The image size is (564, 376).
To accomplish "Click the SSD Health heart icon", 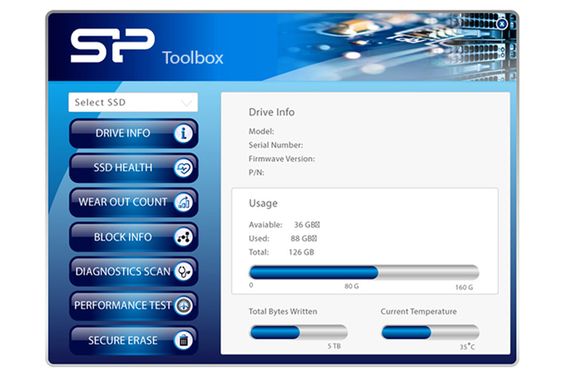I will pyautogui.click(x=183, y=168).
